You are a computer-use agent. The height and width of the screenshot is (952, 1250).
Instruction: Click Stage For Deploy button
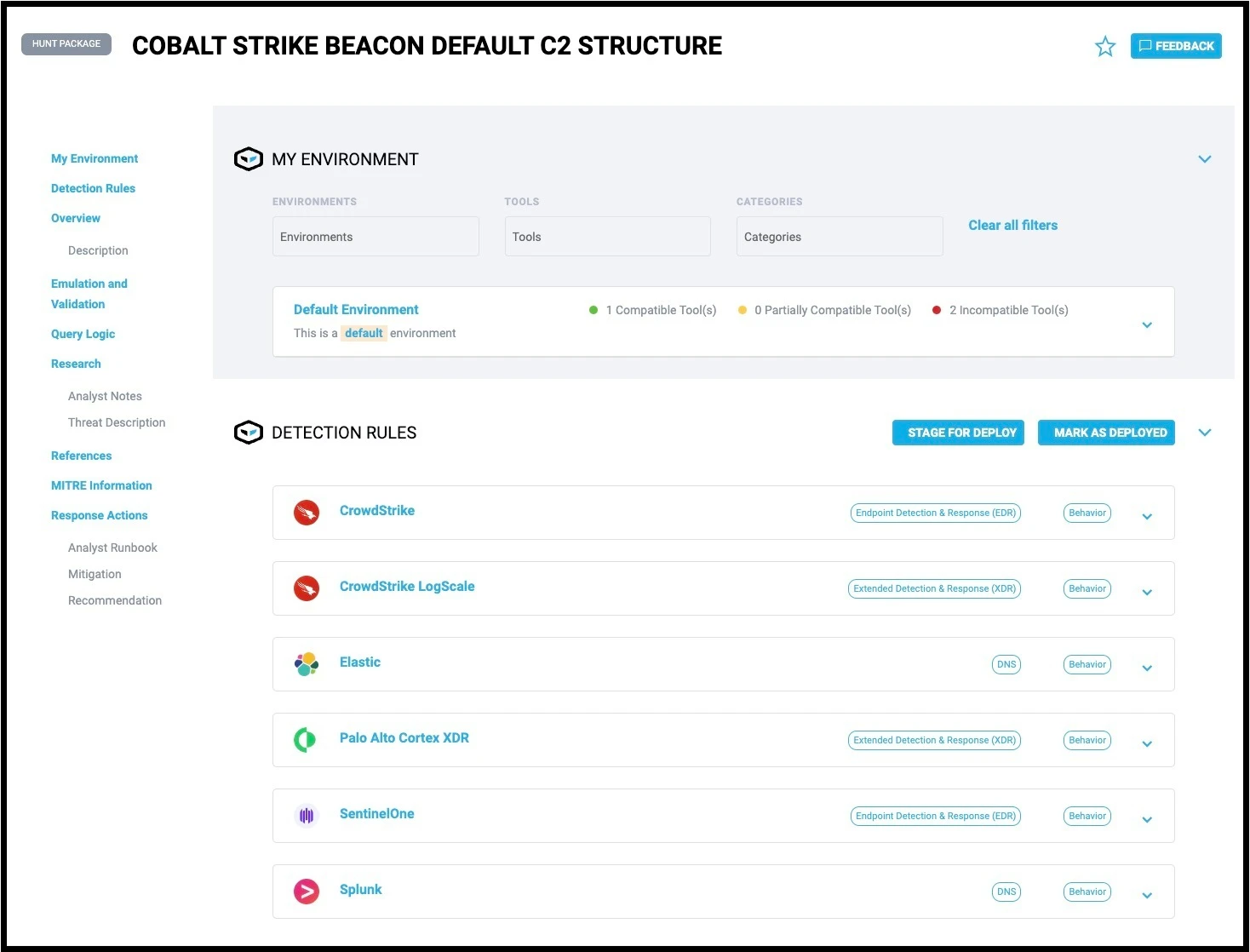pos(958,433)
